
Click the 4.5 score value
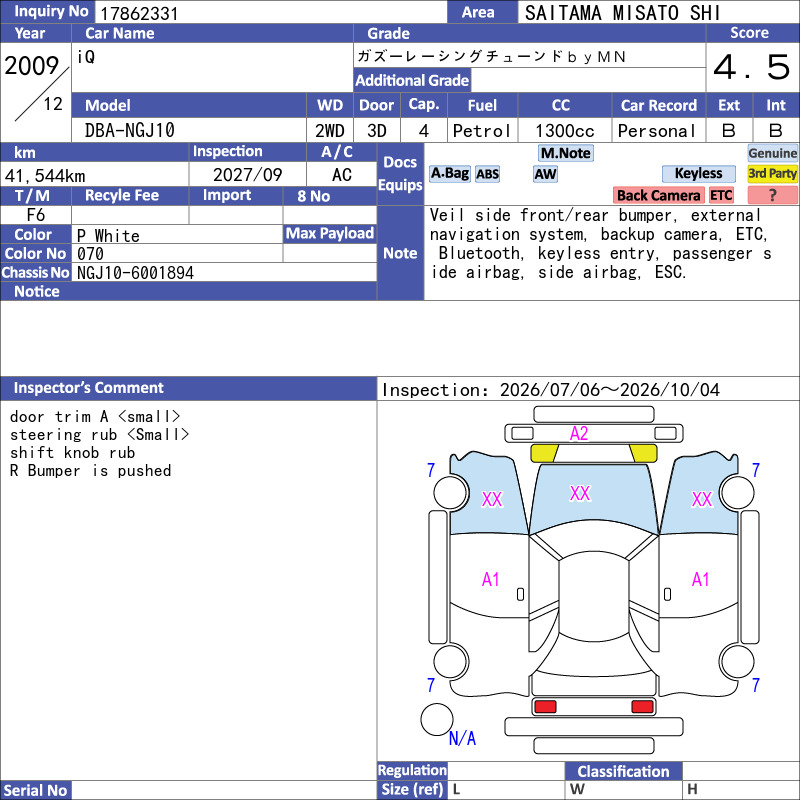(x=752, y=67)
